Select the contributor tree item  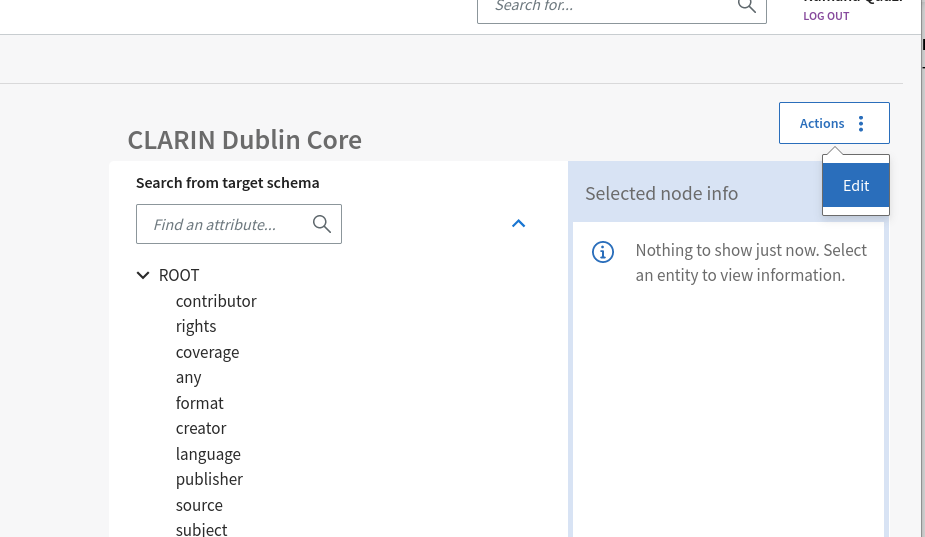(x=216, y=301)
